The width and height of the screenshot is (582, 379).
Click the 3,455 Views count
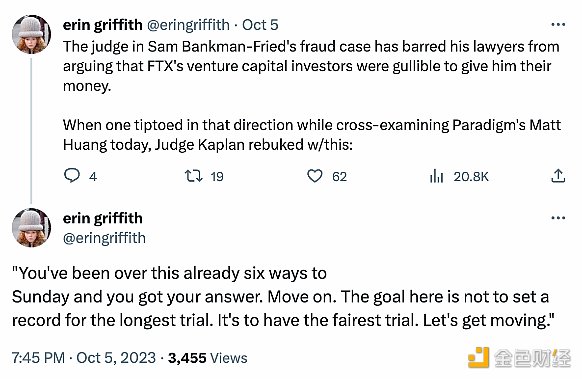[207, 358]
